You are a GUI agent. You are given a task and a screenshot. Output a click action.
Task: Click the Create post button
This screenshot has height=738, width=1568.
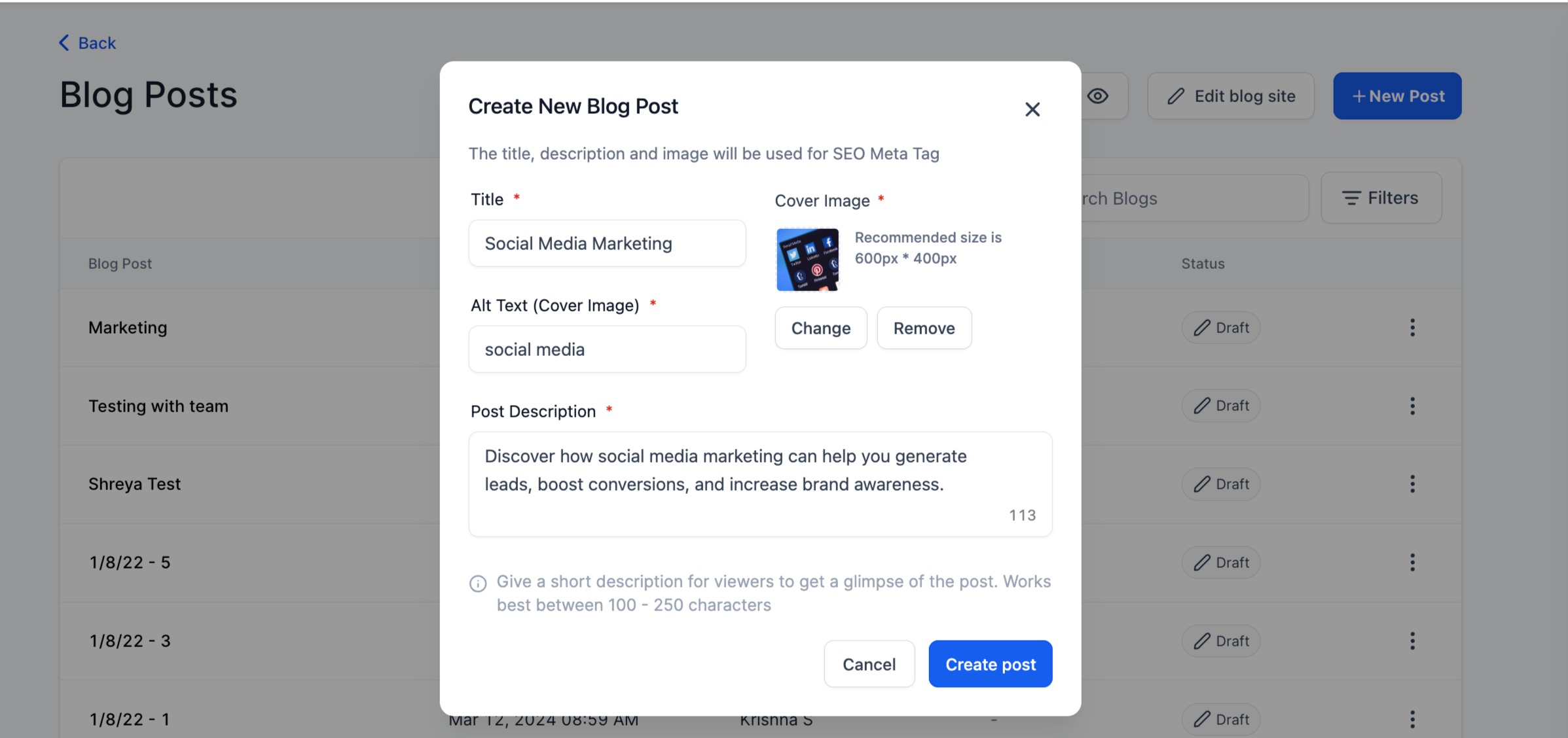(990, 664)
